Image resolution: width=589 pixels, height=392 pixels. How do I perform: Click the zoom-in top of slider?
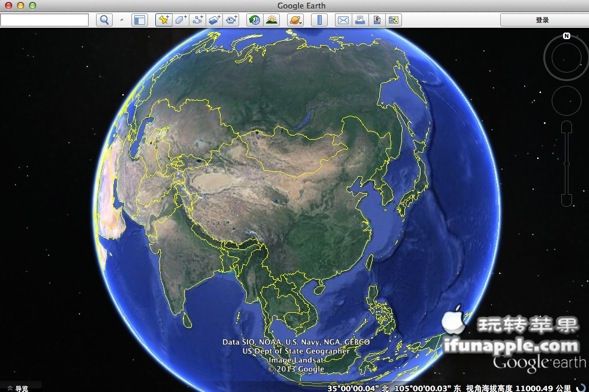pos(566,126)
